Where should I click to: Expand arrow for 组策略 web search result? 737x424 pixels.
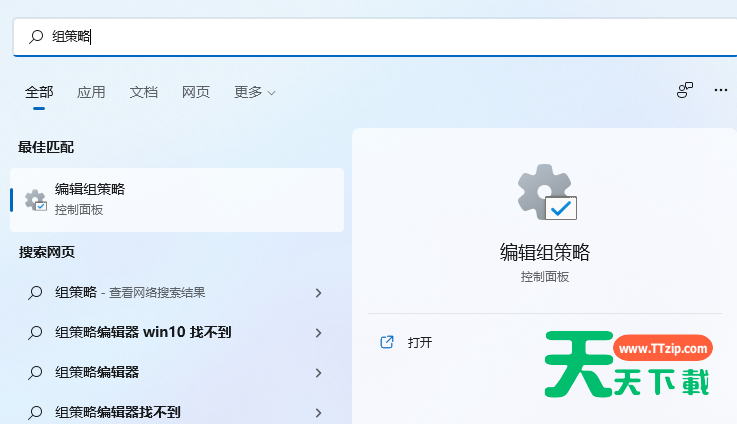pos(318,293)
